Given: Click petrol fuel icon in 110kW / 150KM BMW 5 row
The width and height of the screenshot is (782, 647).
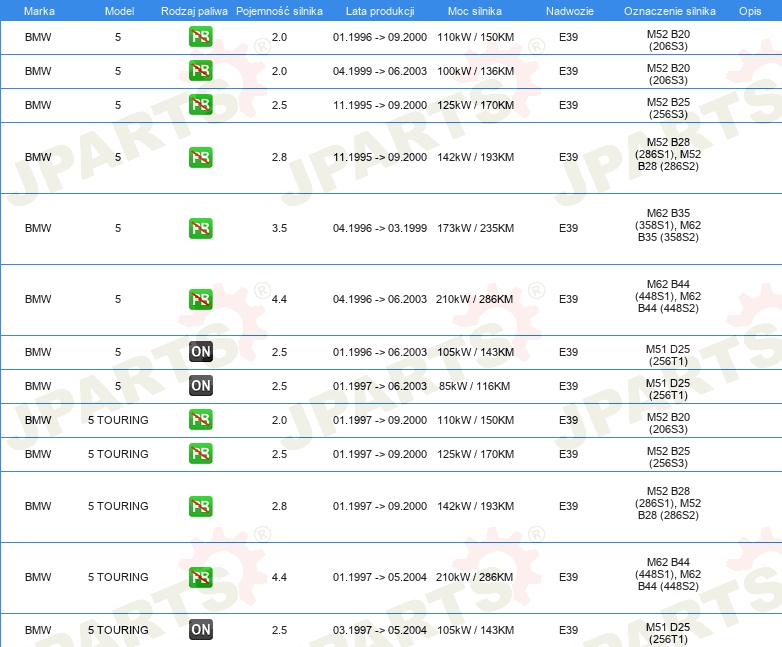Looking at the screenshot, I should coord(200,37).
